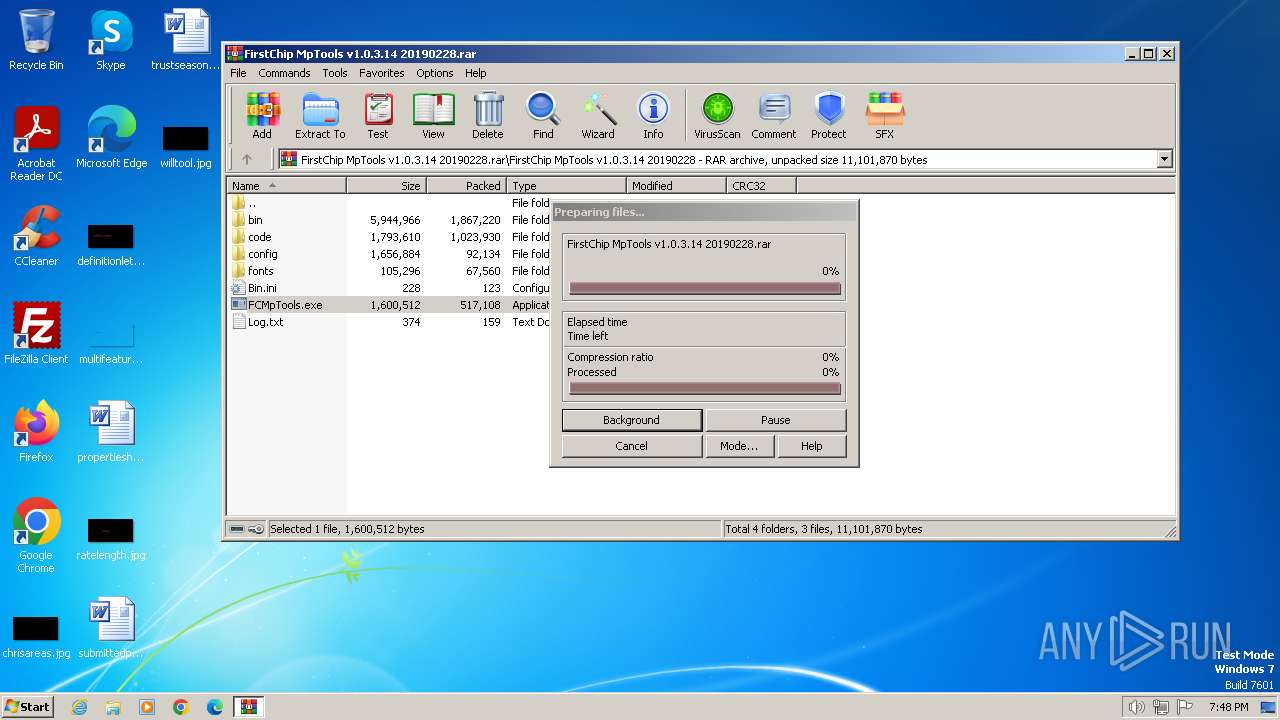Viewport: 1280px width, 720px height.
Task: Open the Commands menu
Action: [x=284, y=73]
